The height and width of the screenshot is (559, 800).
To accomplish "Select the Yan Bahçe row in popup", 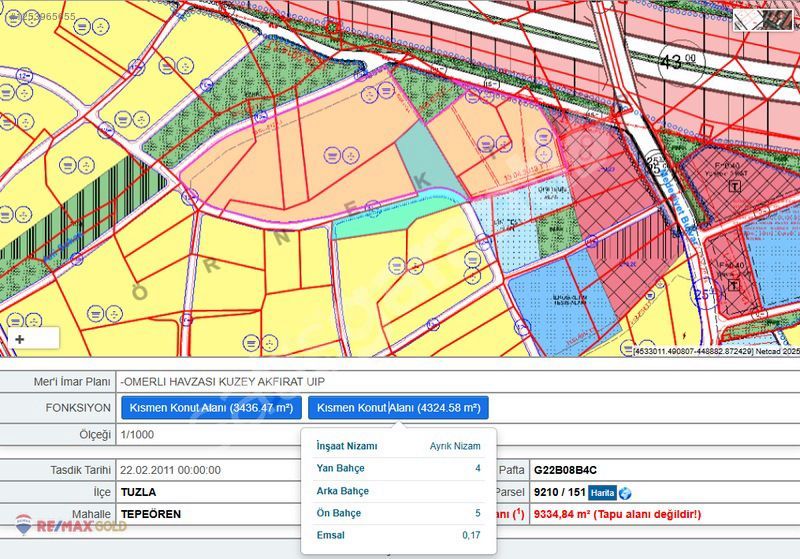I will pyautogui.click(x=398, y=468).
